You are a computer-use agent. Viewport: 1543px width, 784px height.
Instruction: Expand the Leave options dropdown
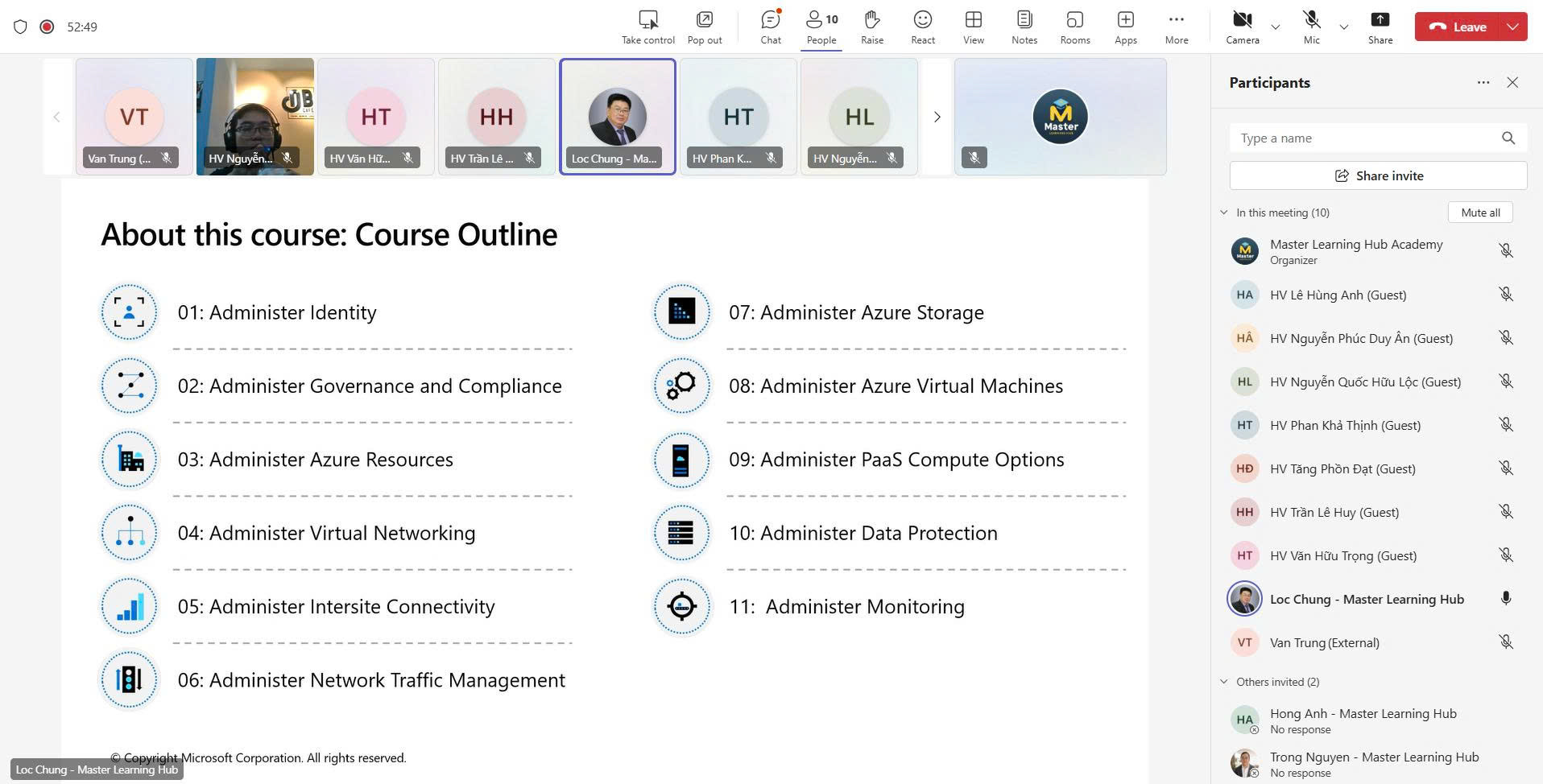pyautogui.click(x=1513, y=27)
